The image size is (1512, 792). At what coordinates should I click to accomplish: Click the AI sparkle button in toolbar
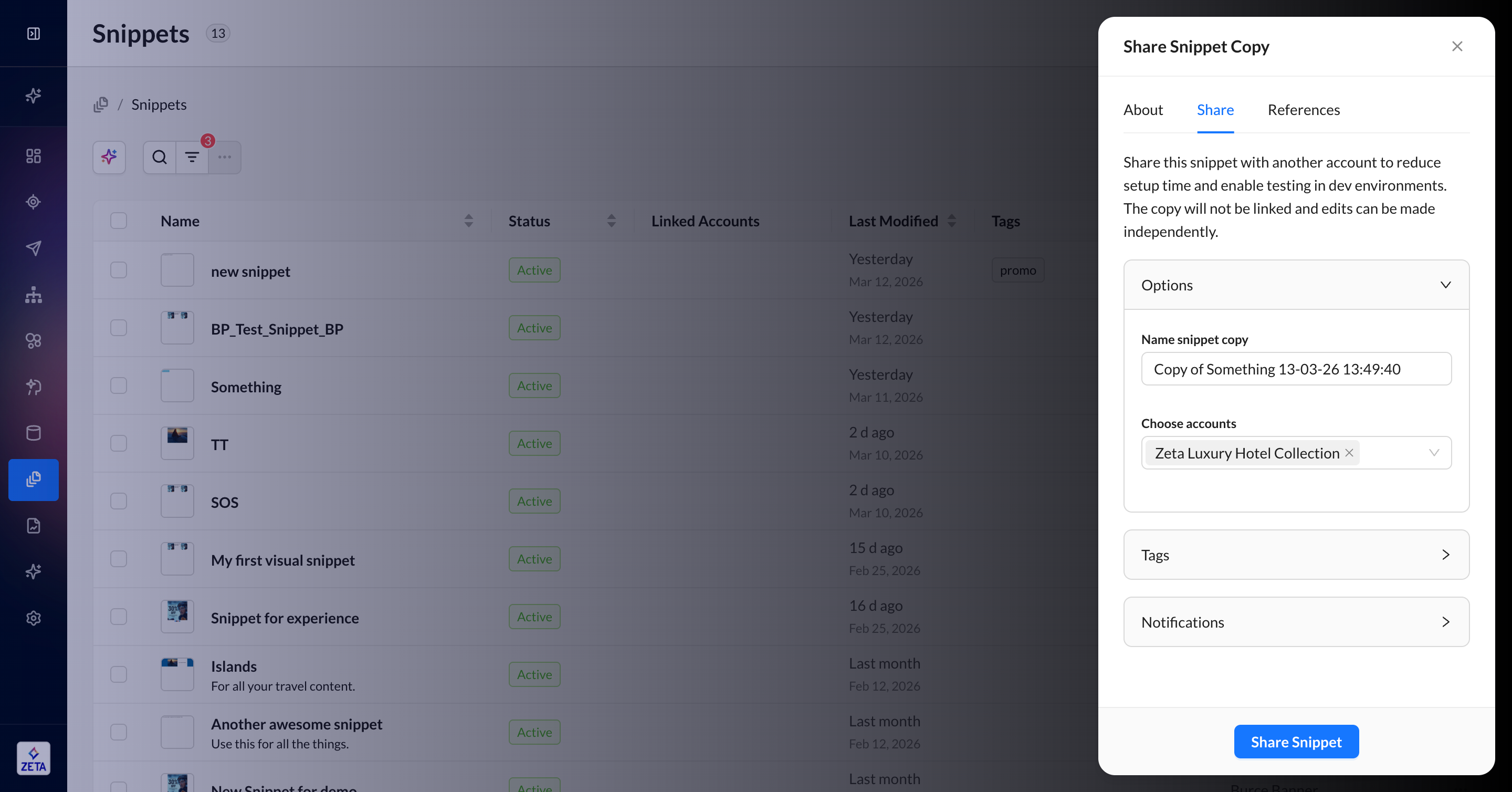(109, 158)
